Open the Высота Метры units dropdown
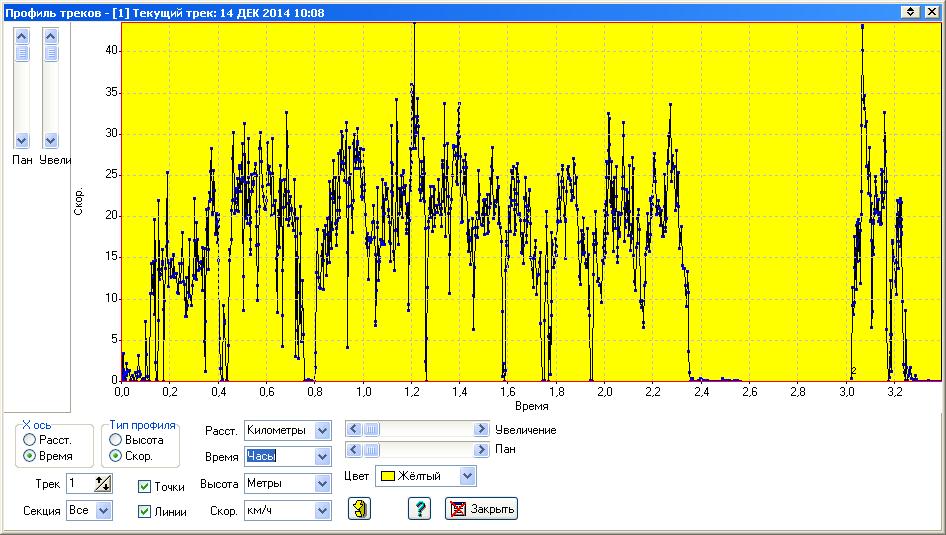Screen dimensions: 946x535 (x=321, y=484)
